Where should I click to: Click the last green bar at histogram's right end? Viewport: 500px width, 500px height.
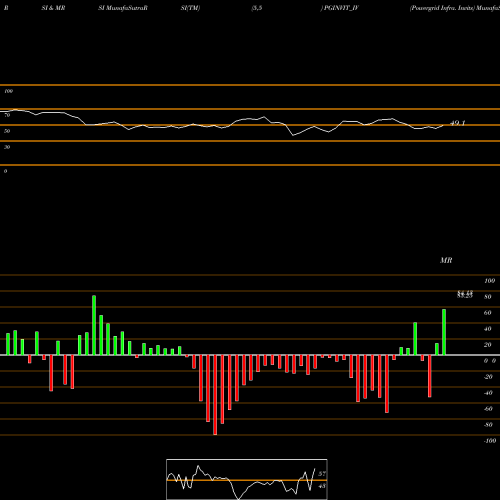[444, 332]
